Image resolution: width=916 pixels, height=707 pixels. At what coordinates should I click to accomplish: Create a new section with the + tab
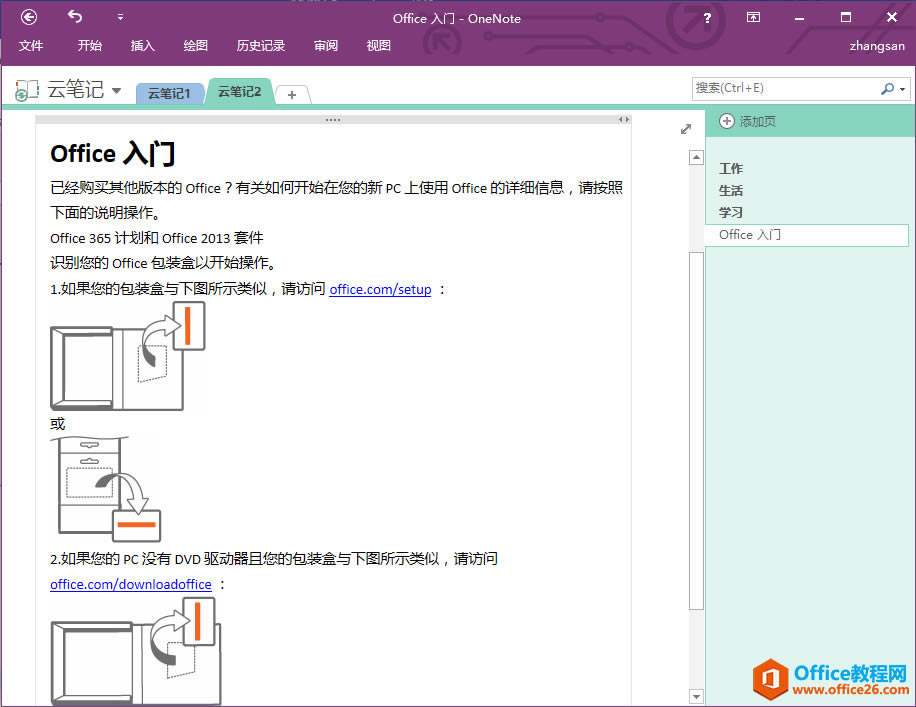click(x=292, y=93)
